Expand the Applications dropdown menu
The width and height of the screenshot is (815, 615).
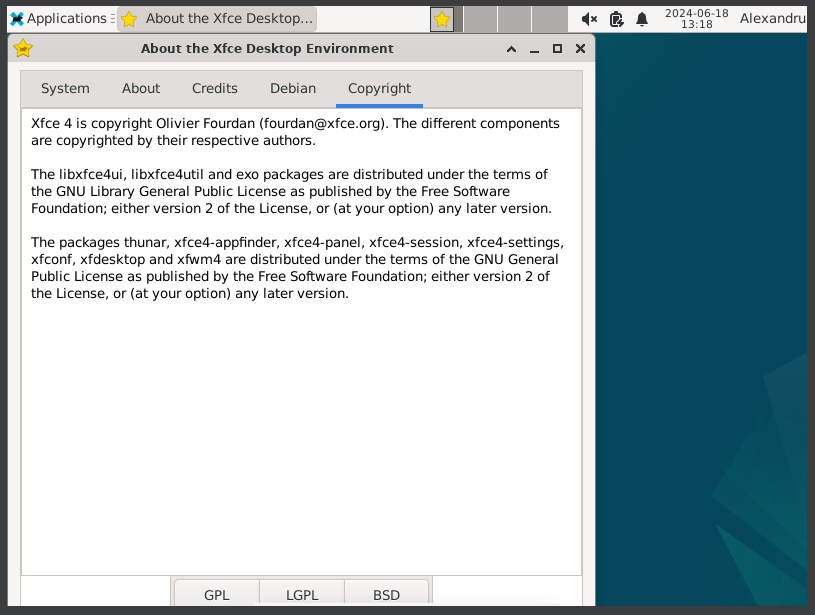tap(60, 18)
